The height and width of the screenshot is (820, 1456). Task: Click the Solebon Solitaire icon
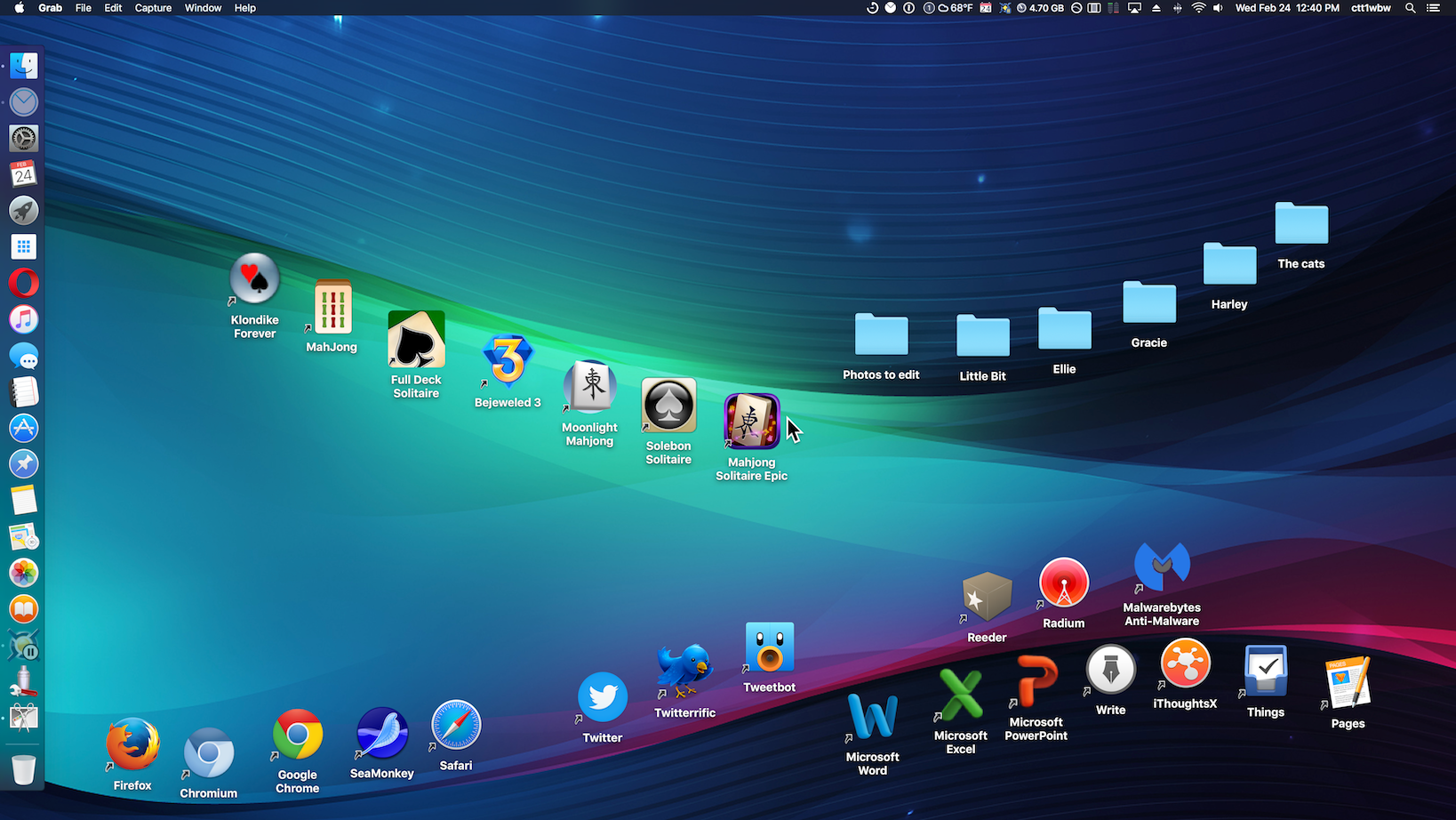coord(668,406)
